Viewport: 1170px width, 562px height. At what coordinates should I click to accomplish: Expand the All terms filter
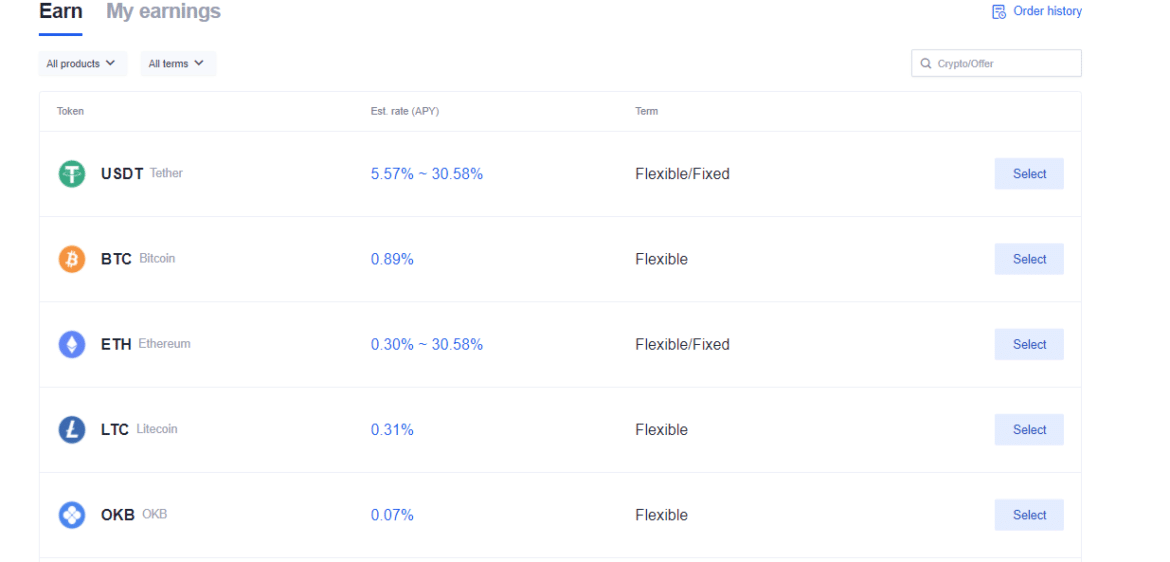click(177, 64)
